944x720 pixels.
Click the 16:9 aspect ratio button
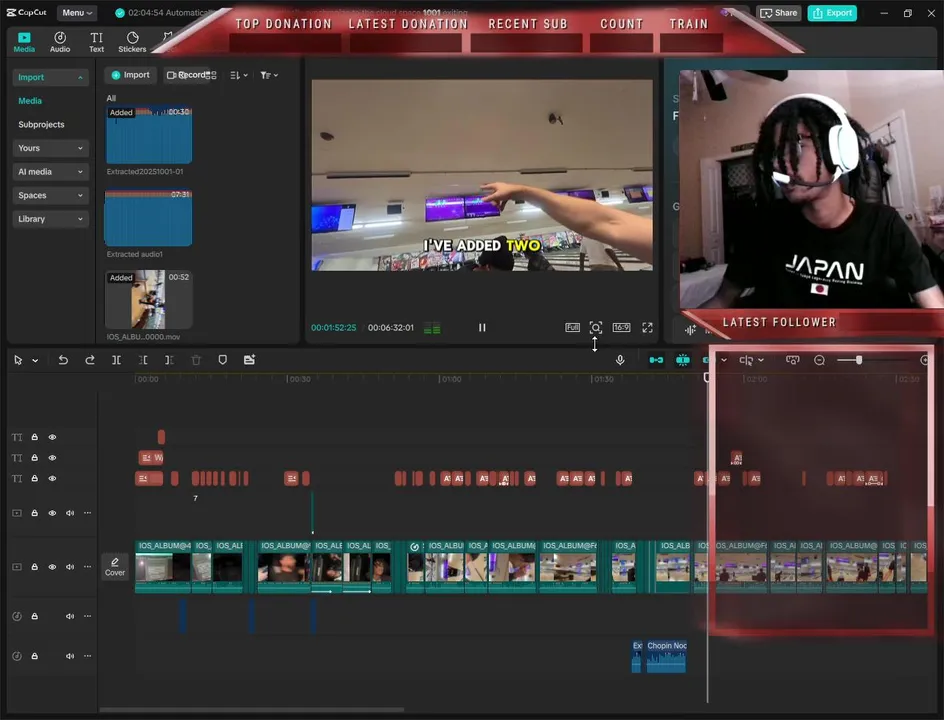point(621,327)
